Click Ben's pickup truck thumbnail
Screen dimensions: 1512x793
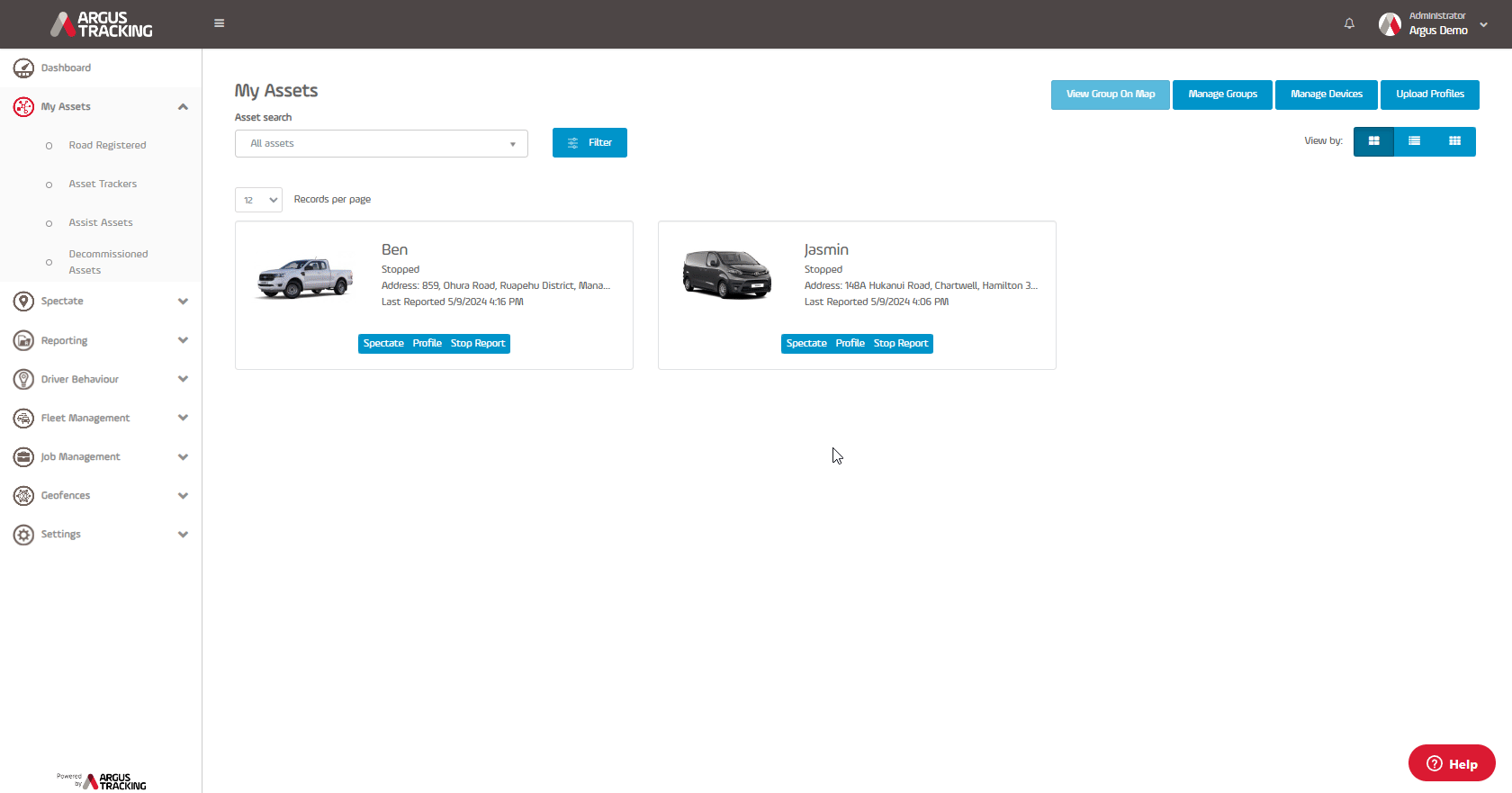point(305,277)
